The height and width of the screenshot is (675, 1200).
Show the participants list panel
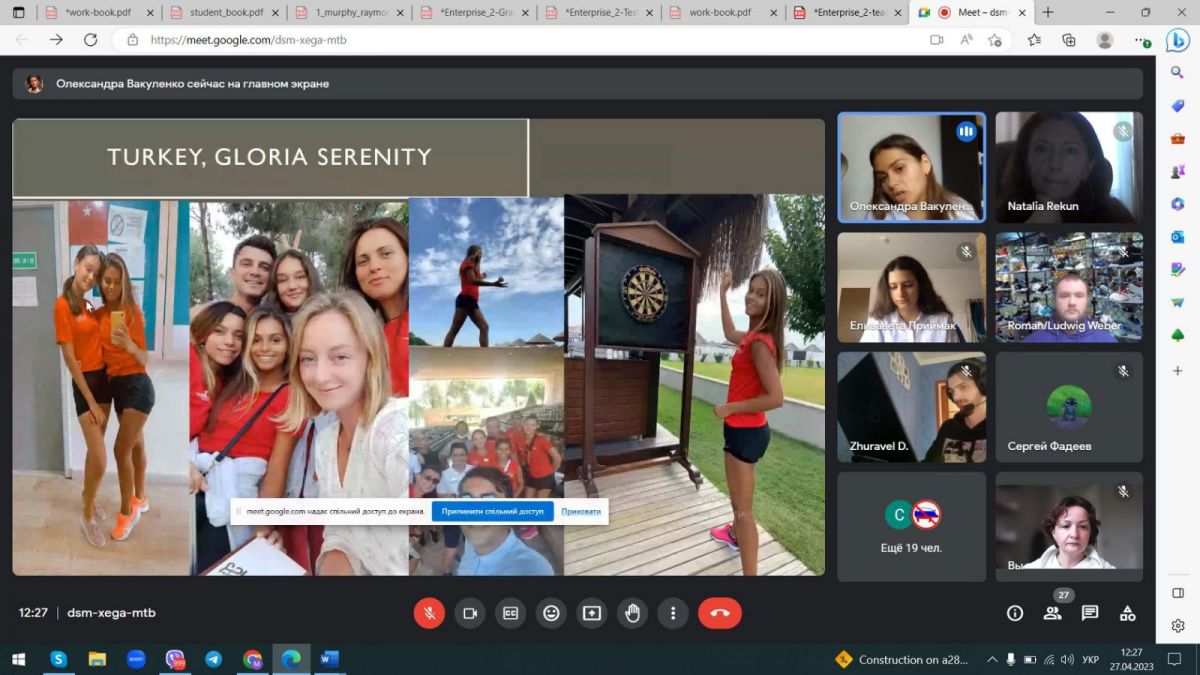coord(1052,613)
